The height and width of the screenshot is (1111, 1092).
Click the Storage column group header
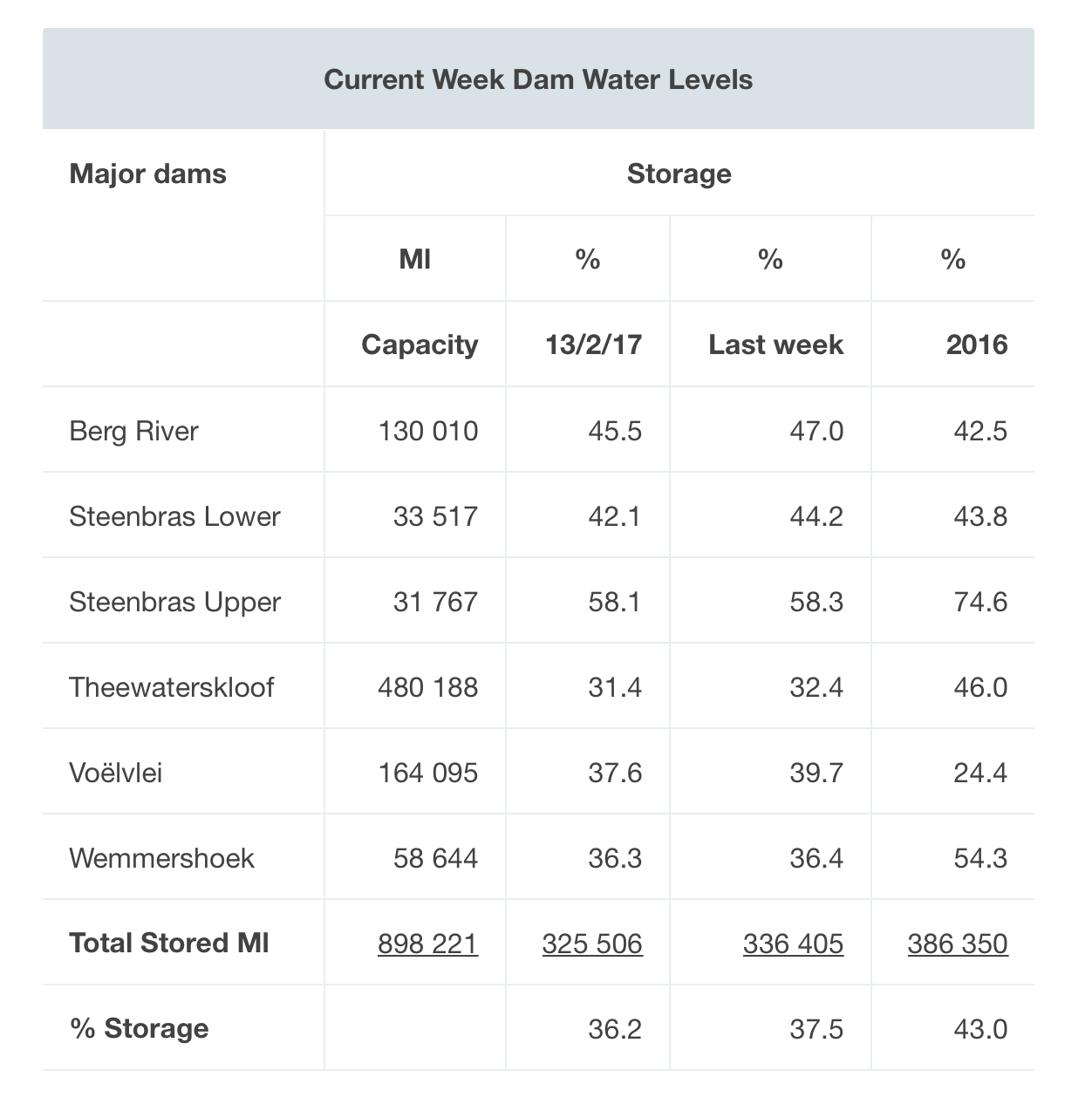[x=679, y=174]
